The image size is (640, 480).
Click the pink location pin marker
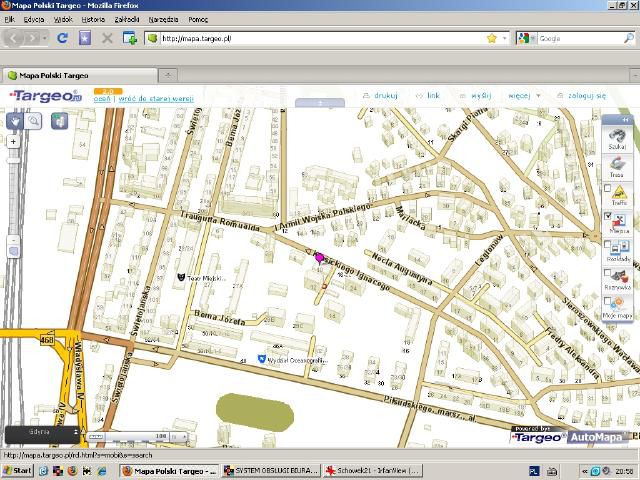(319, 258)
